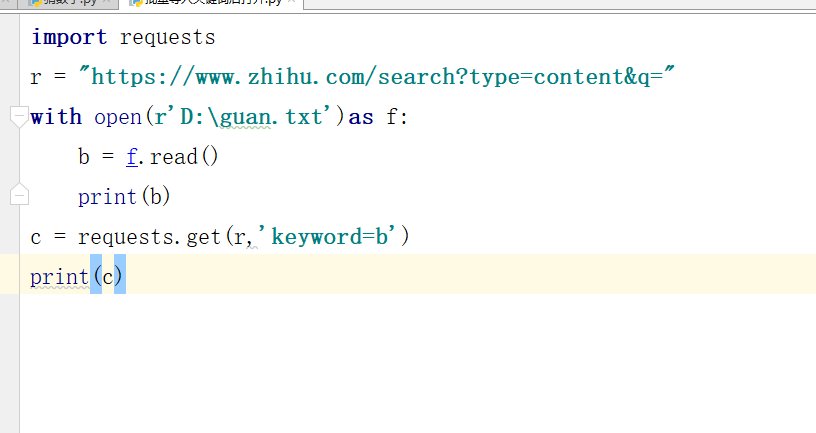The height and width of the screenshot is (433, 816).
Task: Close the active .py editor tab
Action: [x=293, y=3]
